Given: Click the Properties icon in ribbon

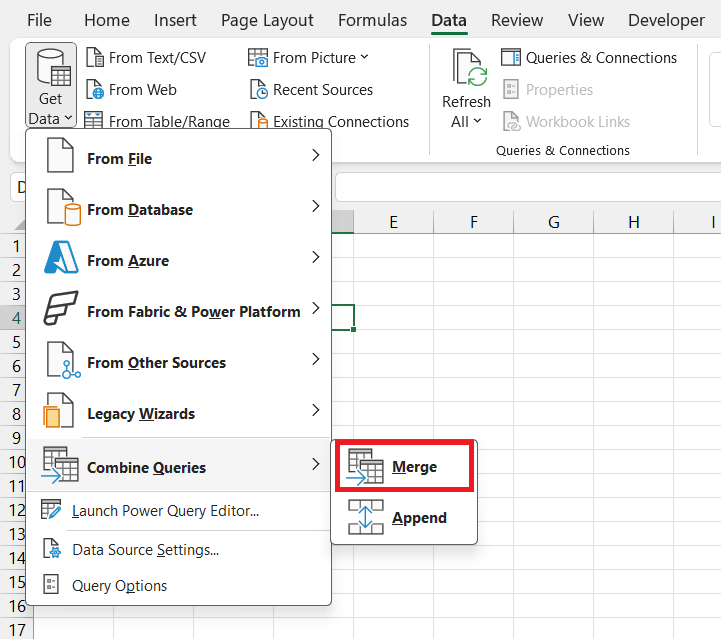Looking at the screenshot, I should tap(511, 90).
